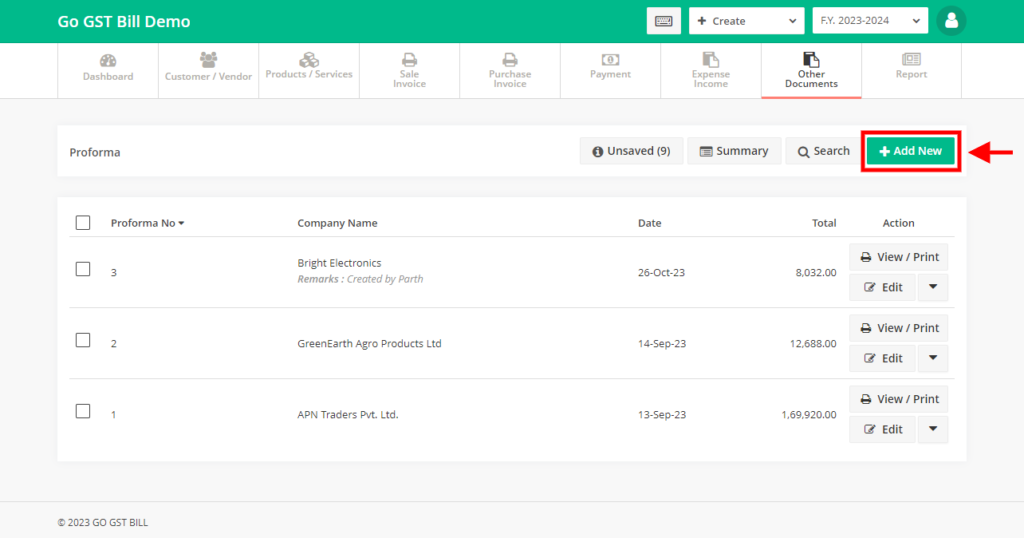This screenshot has height=538, width=1024.
Task: View / Print the Bright Electronics proforma
Action: click(899, 257)
